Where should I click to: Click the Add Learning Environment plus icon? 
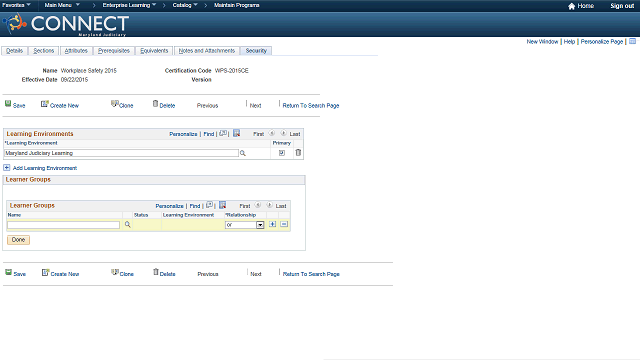click(7, 168)
